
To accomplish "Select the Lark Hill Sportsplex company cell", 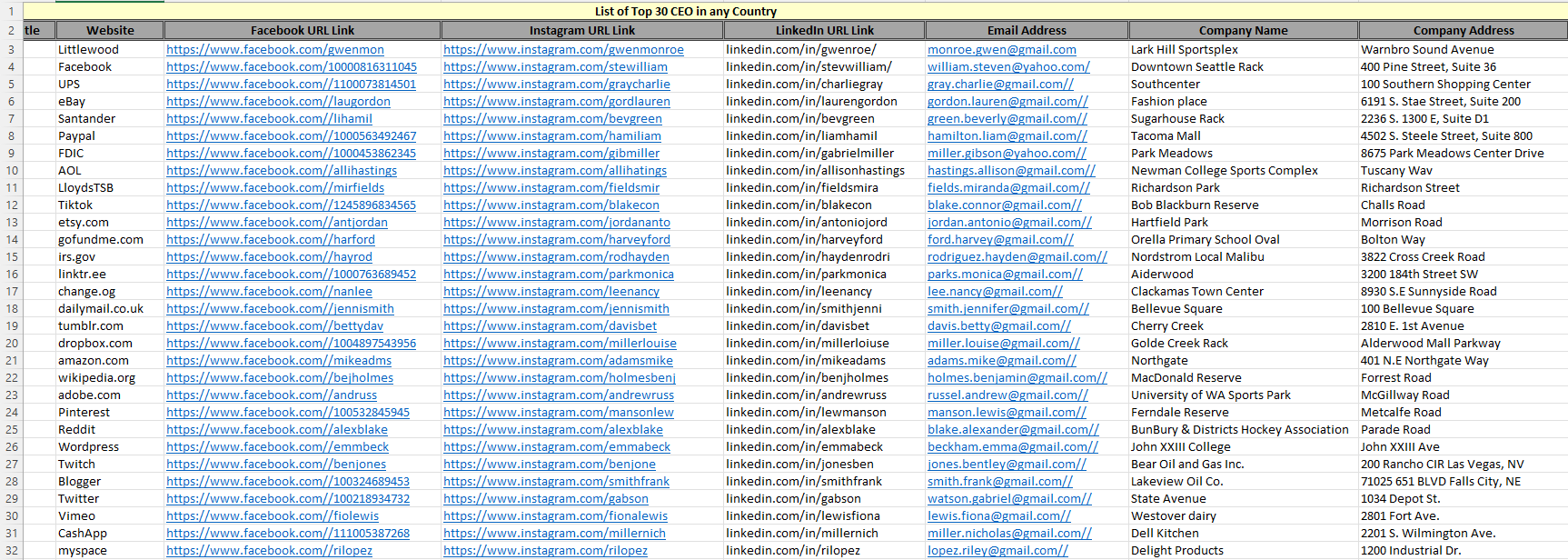I will pos(1243,50).
